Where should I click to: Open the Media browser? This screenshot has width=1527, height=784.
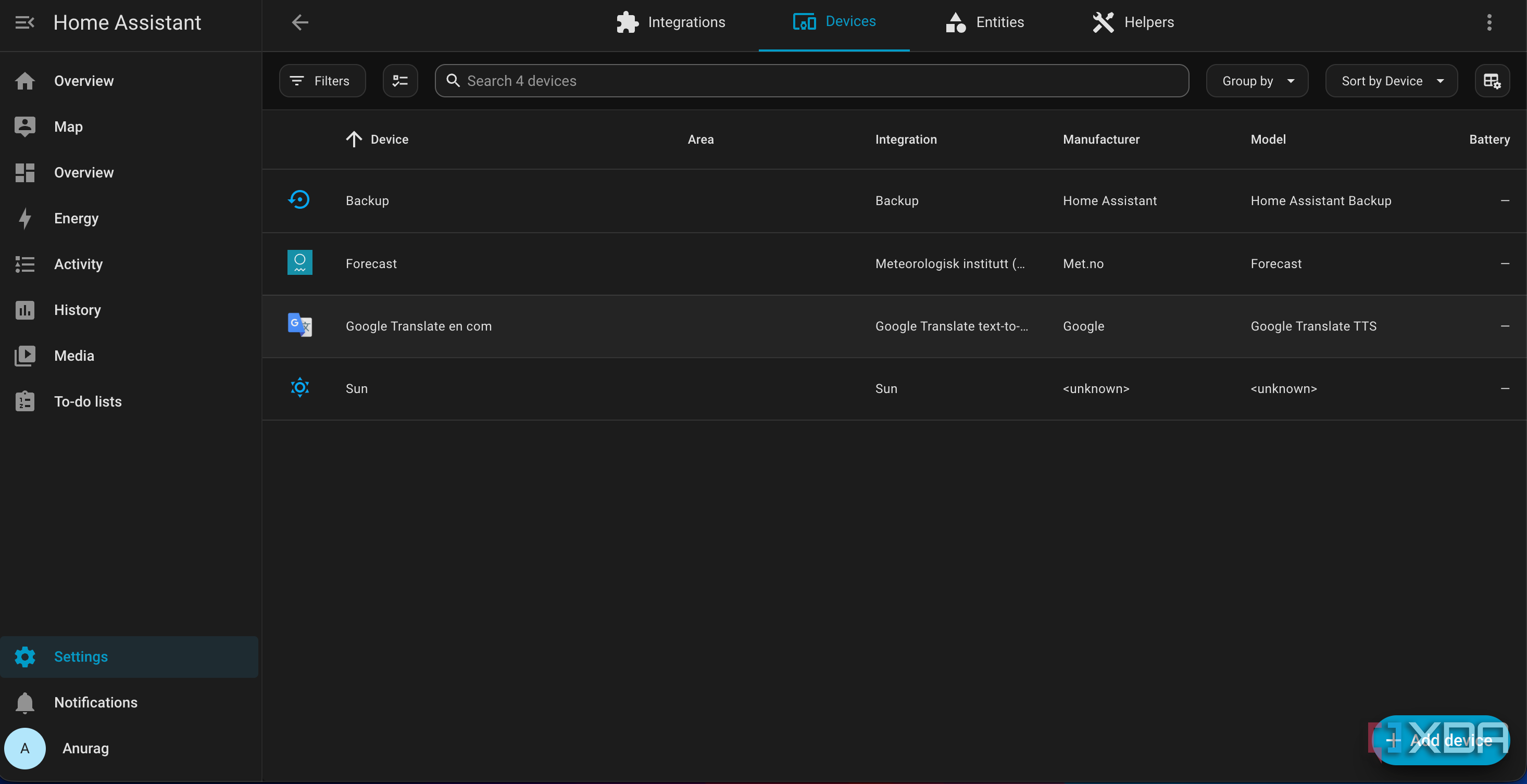pos(129,356)
